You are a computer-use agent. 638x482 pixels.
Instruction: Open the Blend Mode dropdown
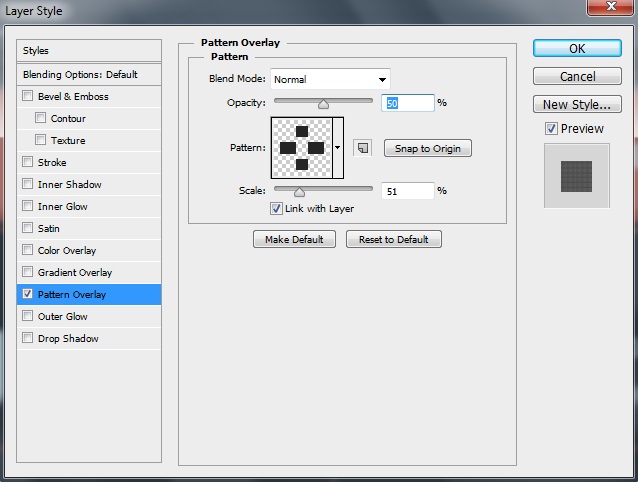[x=330, y=80]
